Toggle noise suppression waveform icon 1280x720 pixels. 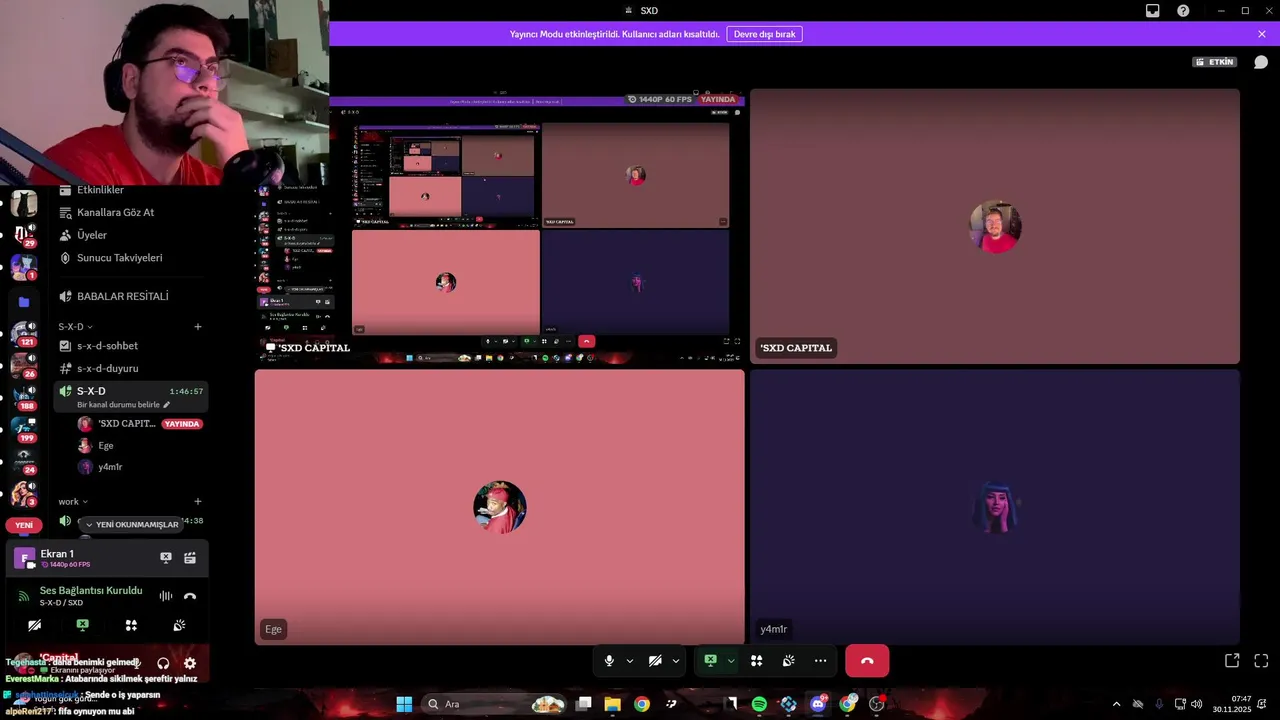pyautogui.click(x=166, y=596)
